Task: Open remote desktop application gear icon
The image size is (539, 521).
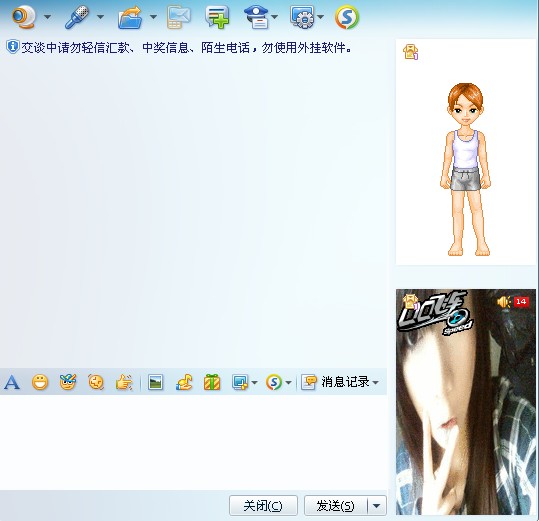Action: click(302, 16)
